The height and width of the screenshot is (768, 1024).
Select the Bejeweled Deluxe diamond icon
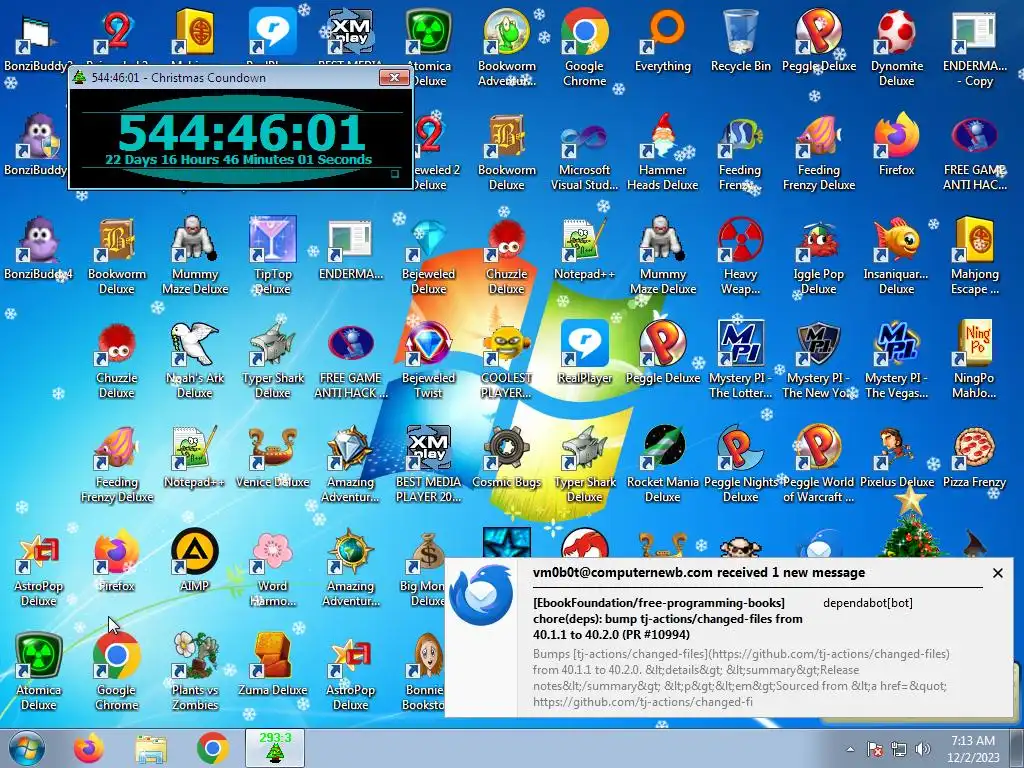(428, 255)
